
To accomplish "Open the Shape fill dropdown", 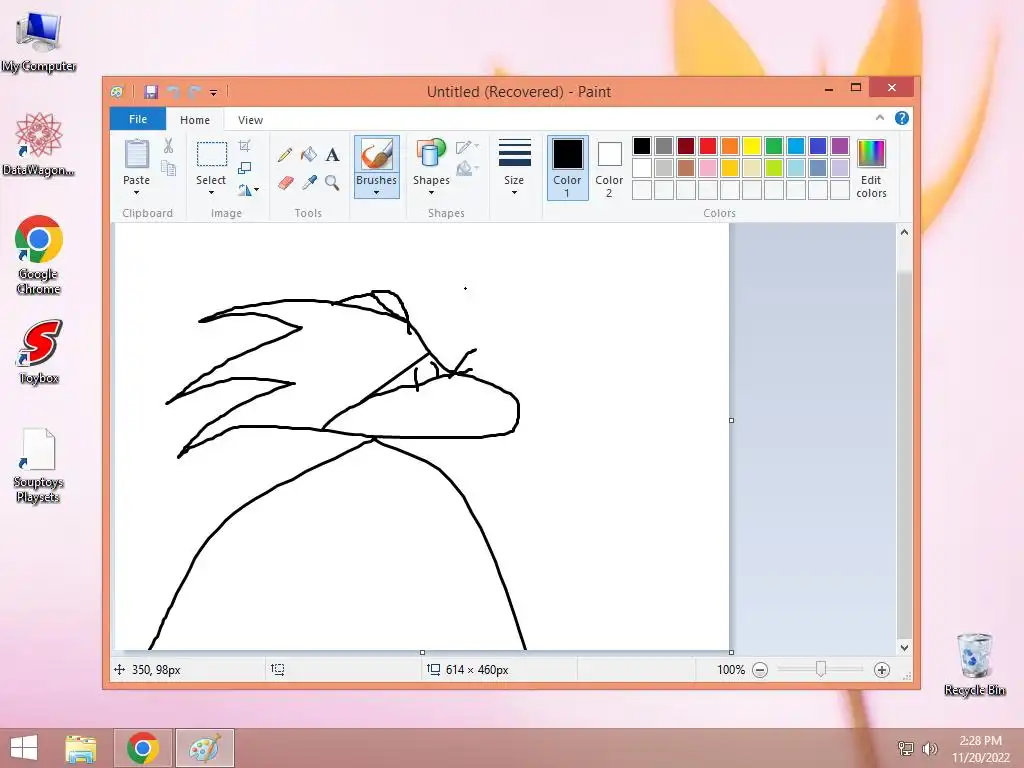I will point(468,169).
